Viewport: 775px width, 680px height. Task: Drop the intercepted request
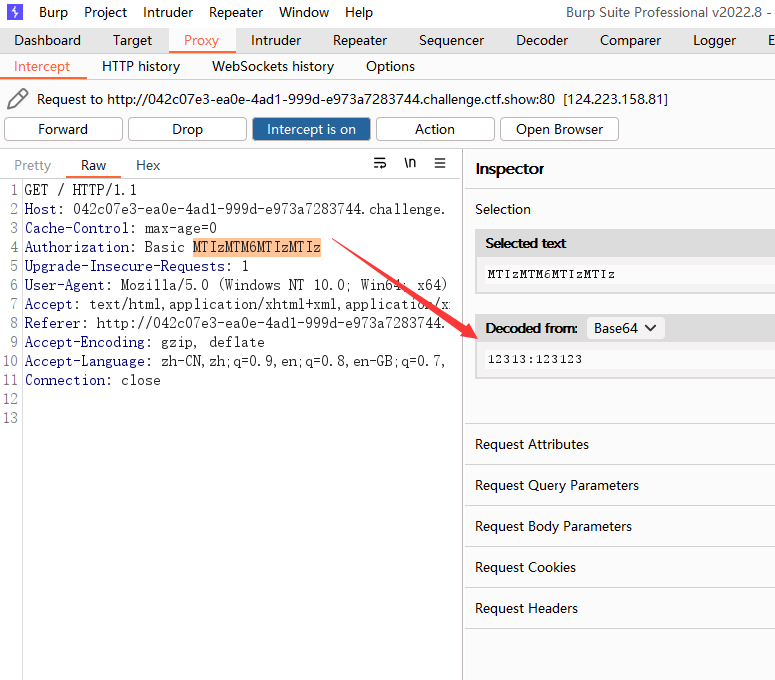[x=187, y=129]
